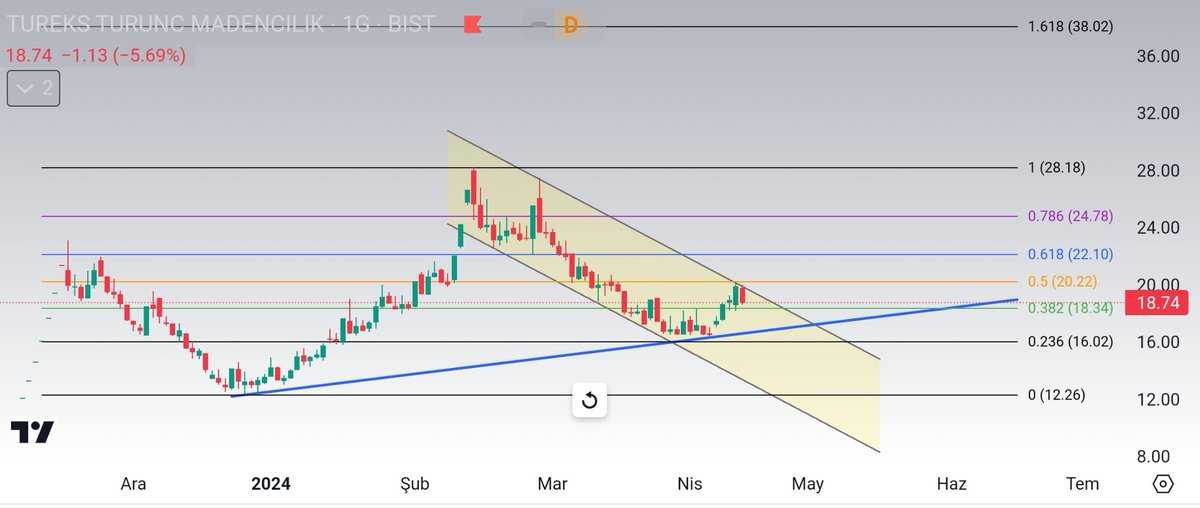This screenshot has width=1200, height=508.
Task: Click the 2024 year label on time axis
Action: pos(270,484)
